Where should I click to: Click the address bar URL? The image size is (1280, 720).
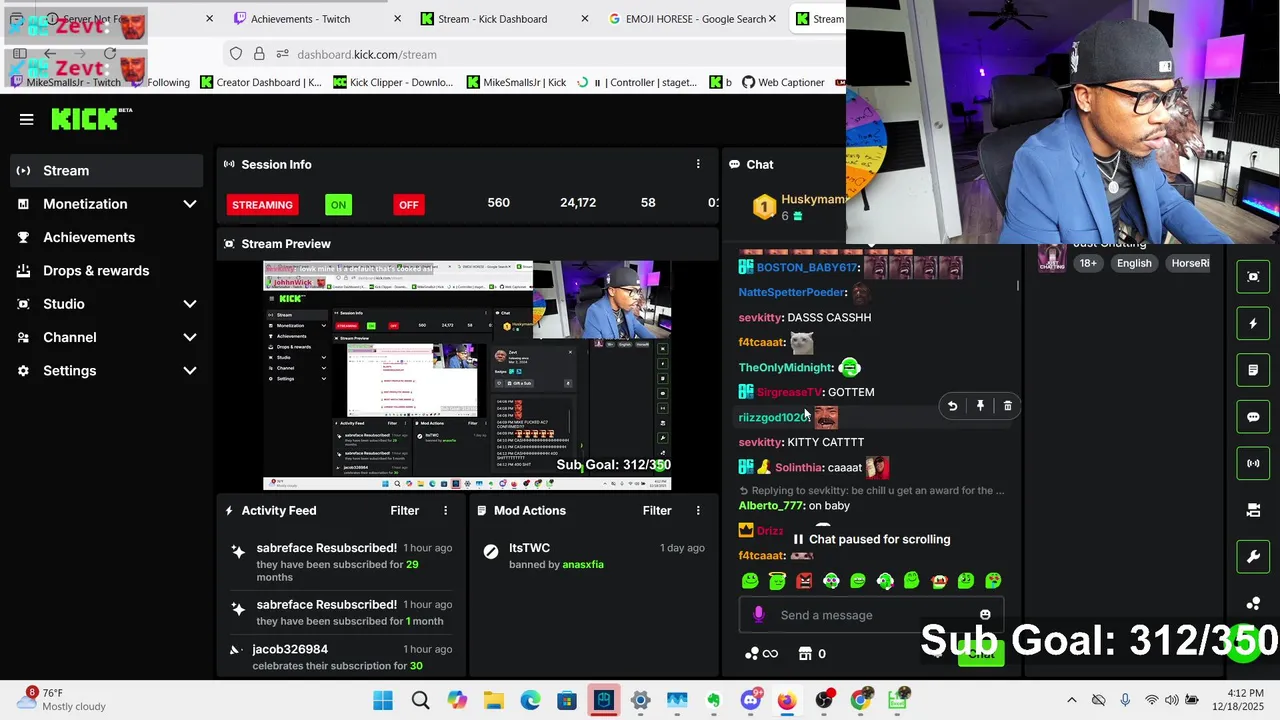(366, 55)
